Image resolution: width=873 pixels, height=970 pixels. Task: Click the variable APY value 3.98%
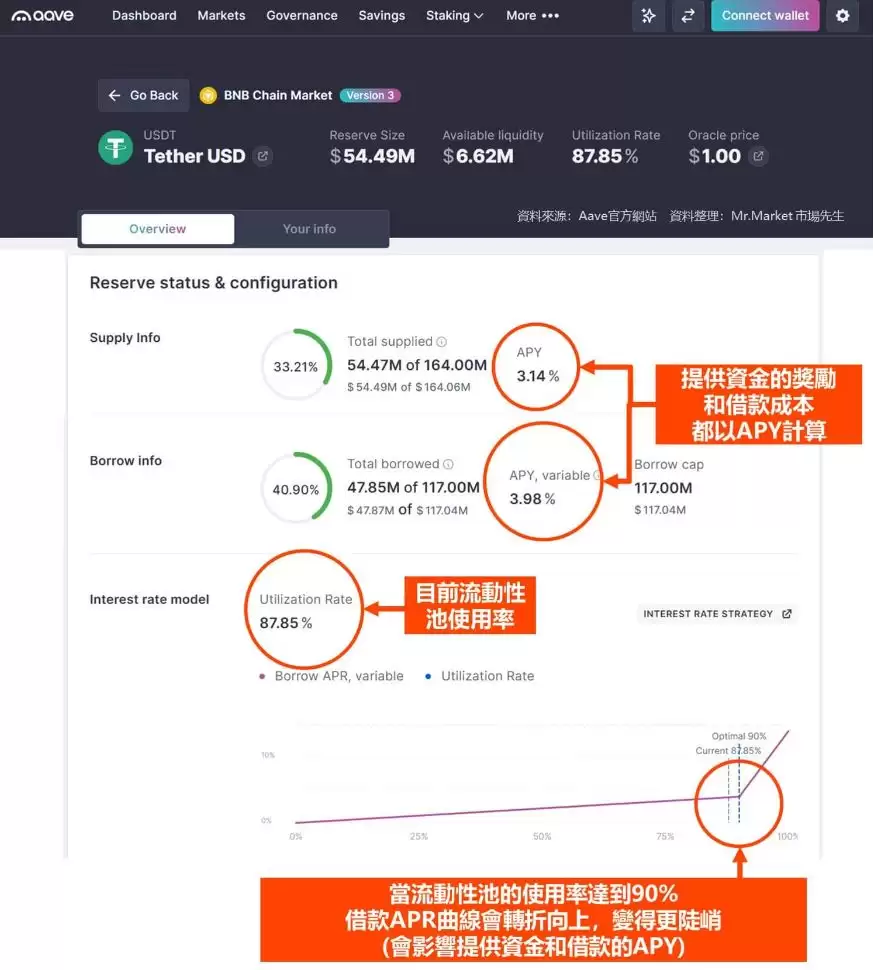(x=532, y=499)
